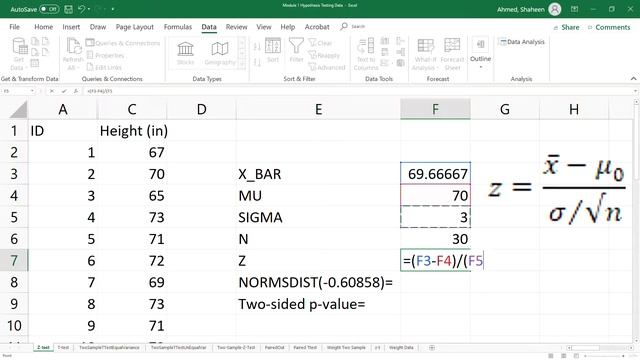
Task: Open the Help ribbon tab
Action: click(x=288, y=27)
